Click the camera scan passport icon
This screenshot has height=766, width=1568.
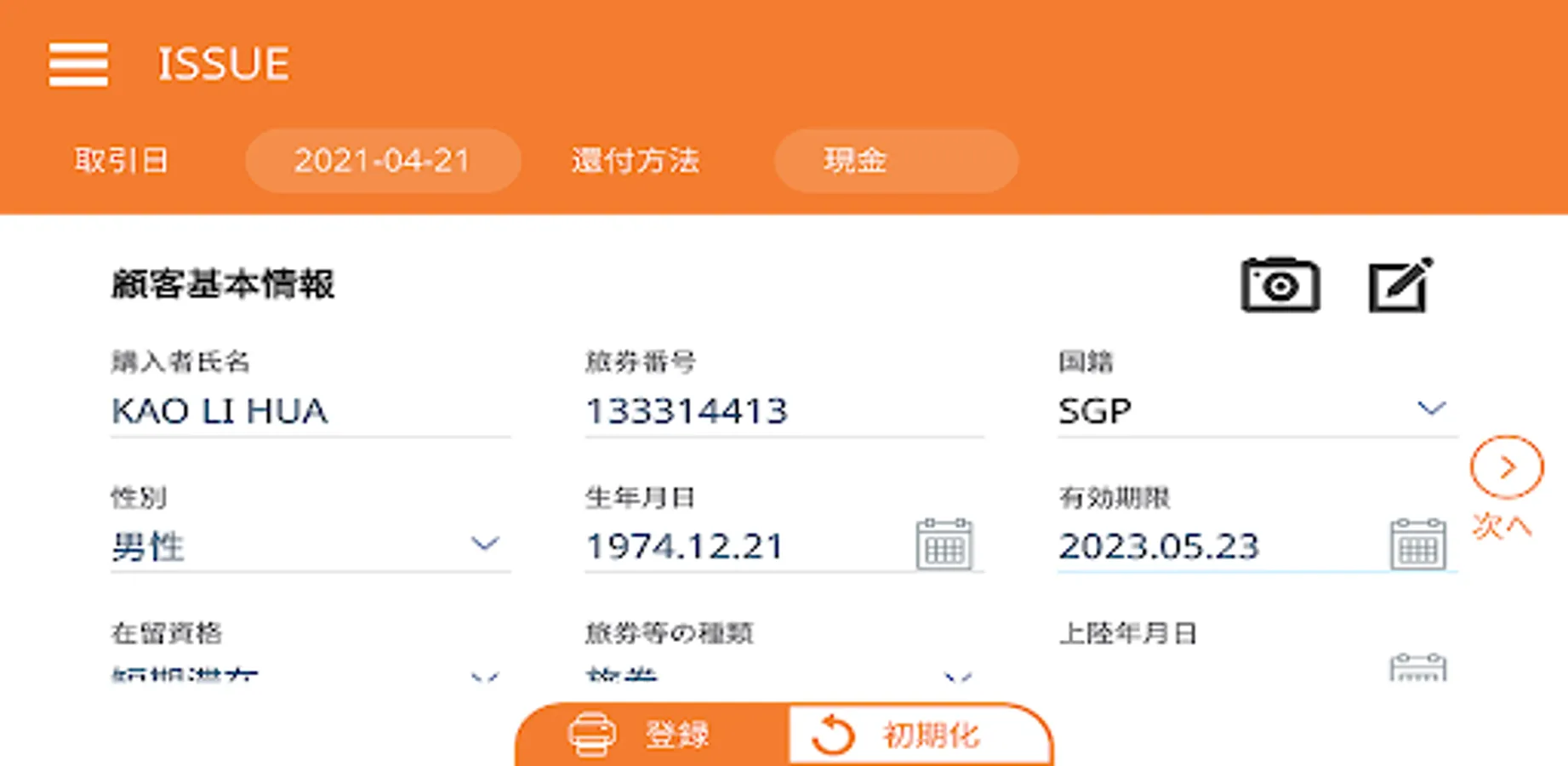point(1280,285)
